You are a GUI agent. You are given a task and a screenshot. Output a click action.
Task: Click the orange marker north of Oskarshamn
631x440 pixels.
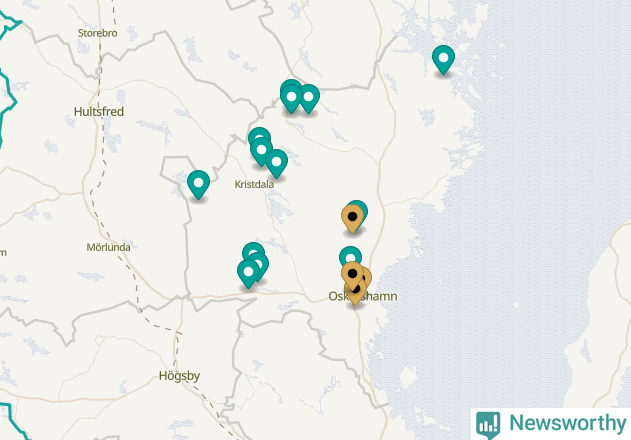[352, 218]
